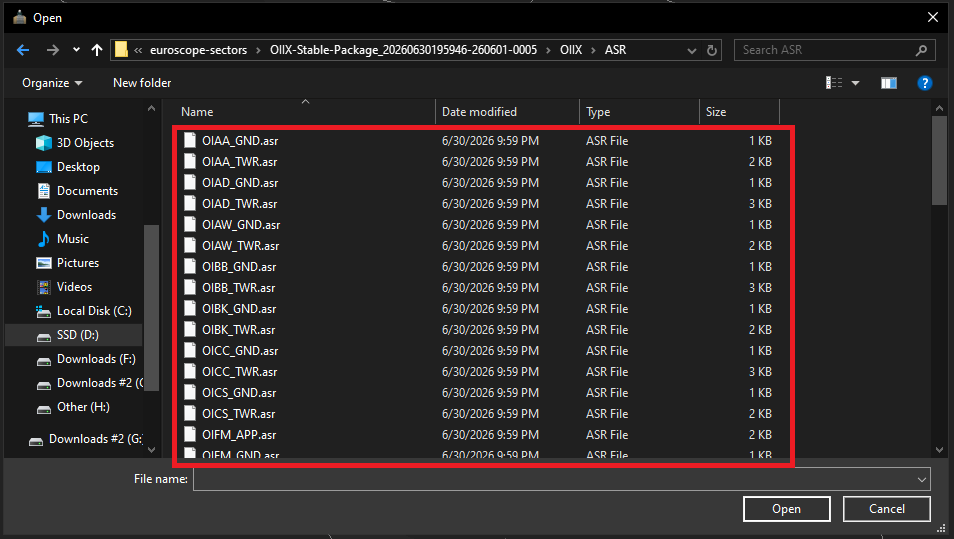The height and width of the screenshot is (539, 954).
Task: Go up one folder level
Action: [97, 50]
